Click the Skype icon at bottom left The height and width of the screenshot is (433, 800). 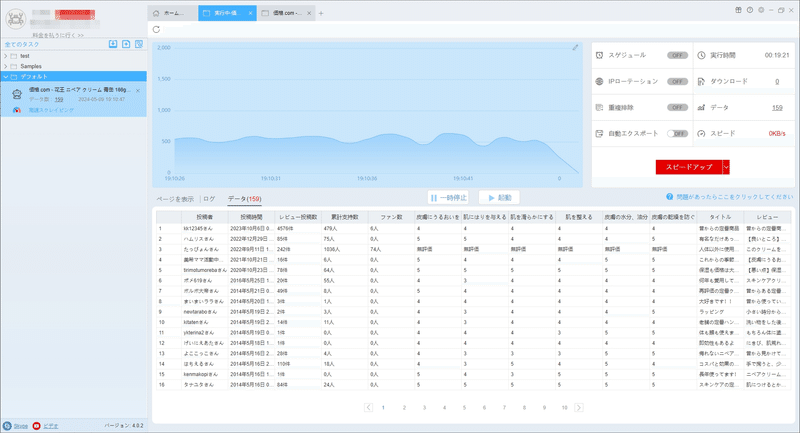tap(7, 426)
